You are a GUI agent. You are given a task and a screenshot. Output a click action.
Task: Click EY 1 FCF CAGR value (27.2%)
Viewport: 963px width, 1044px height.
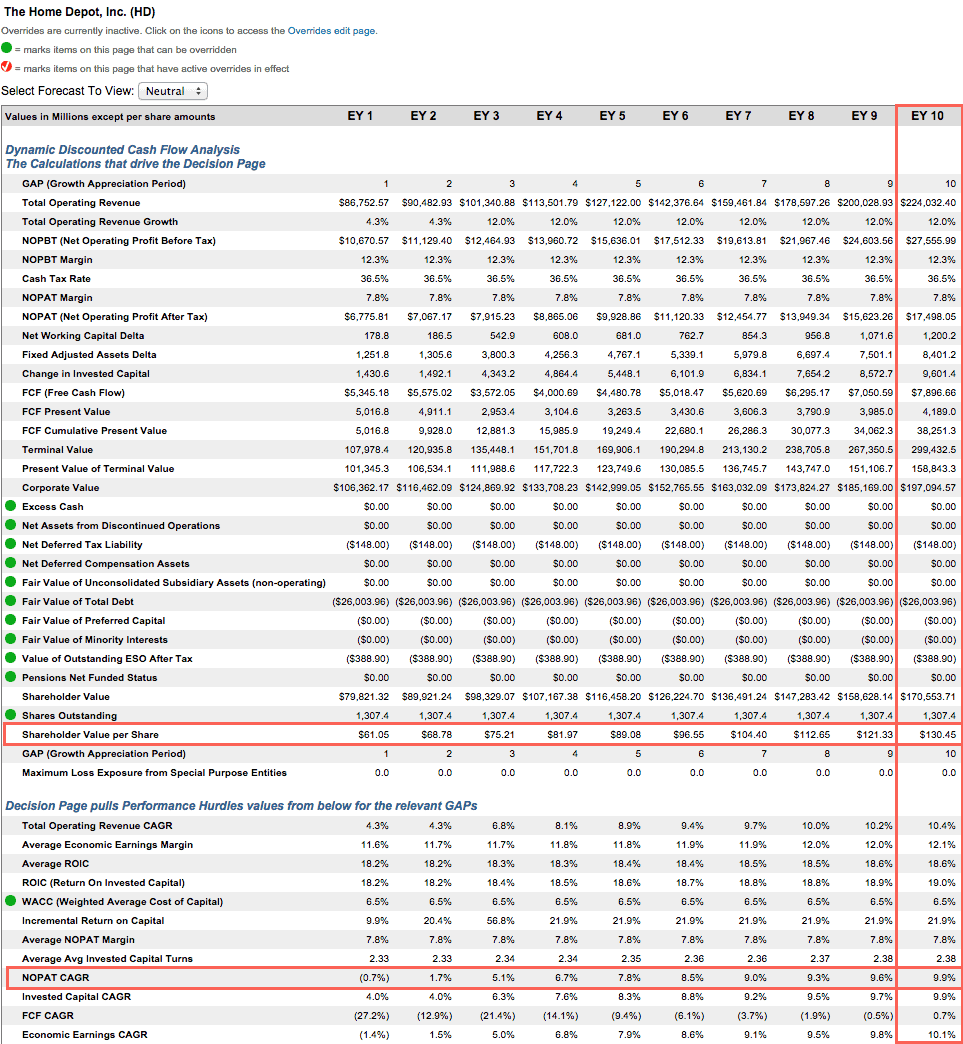pos(372,1015)
